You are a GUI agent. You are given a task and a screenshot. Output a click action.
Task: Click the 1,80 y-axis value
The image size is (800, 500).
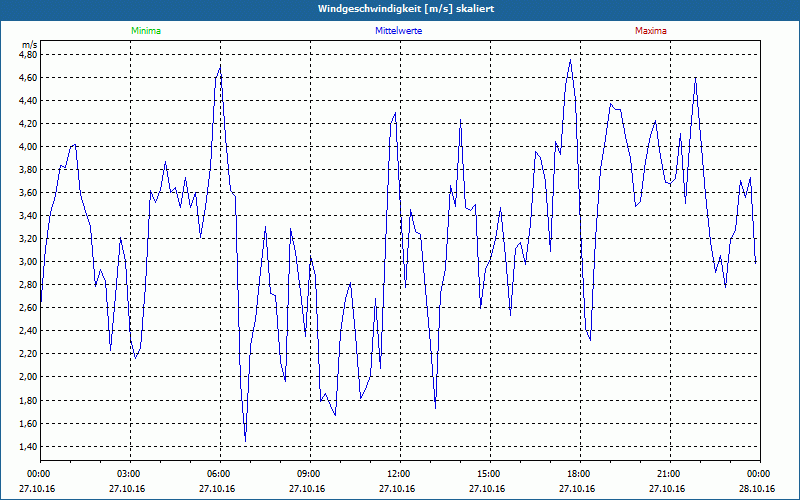[x=29, y=400]
